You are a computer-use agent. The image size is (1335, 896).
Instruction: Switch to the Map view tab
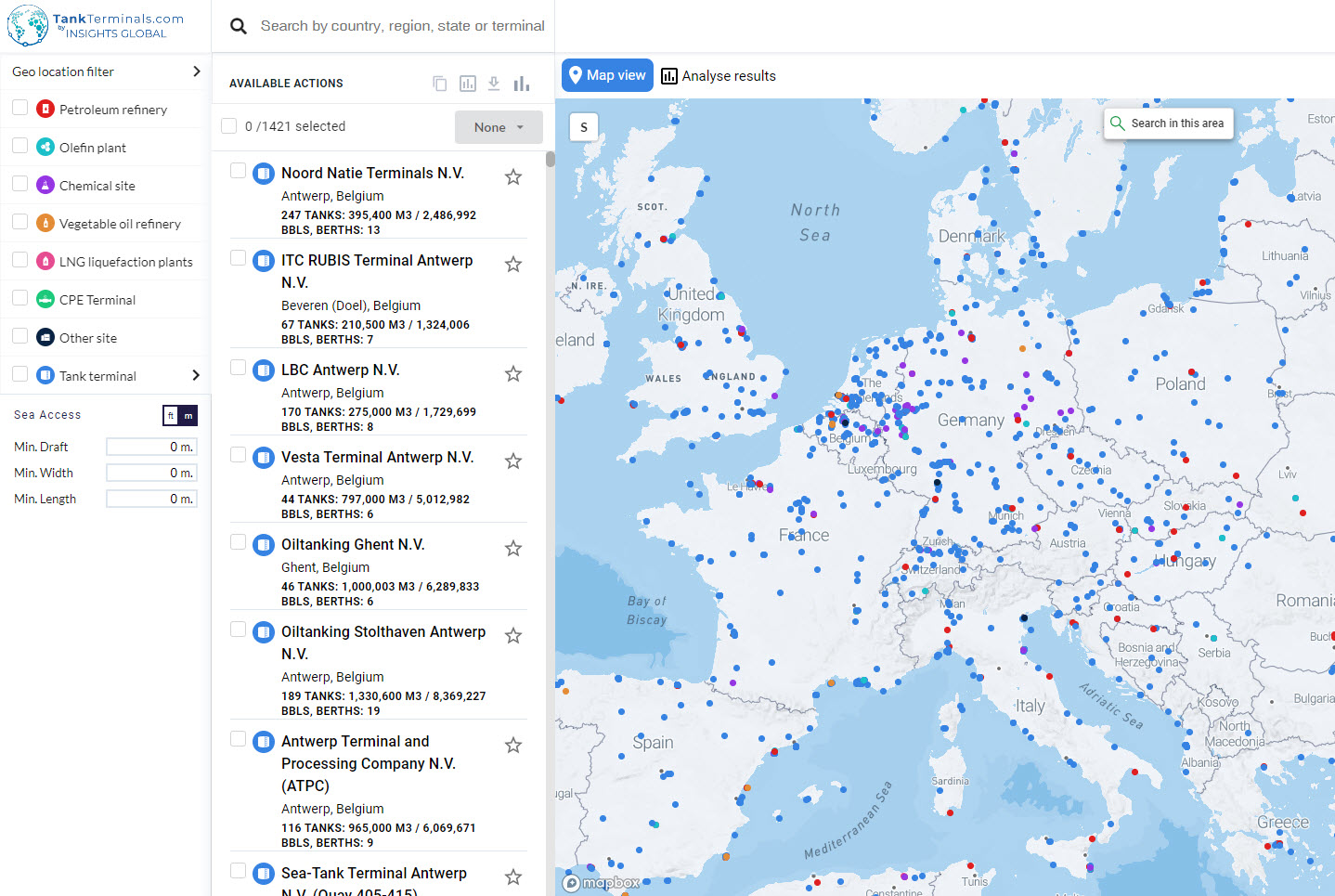[607, 76]
